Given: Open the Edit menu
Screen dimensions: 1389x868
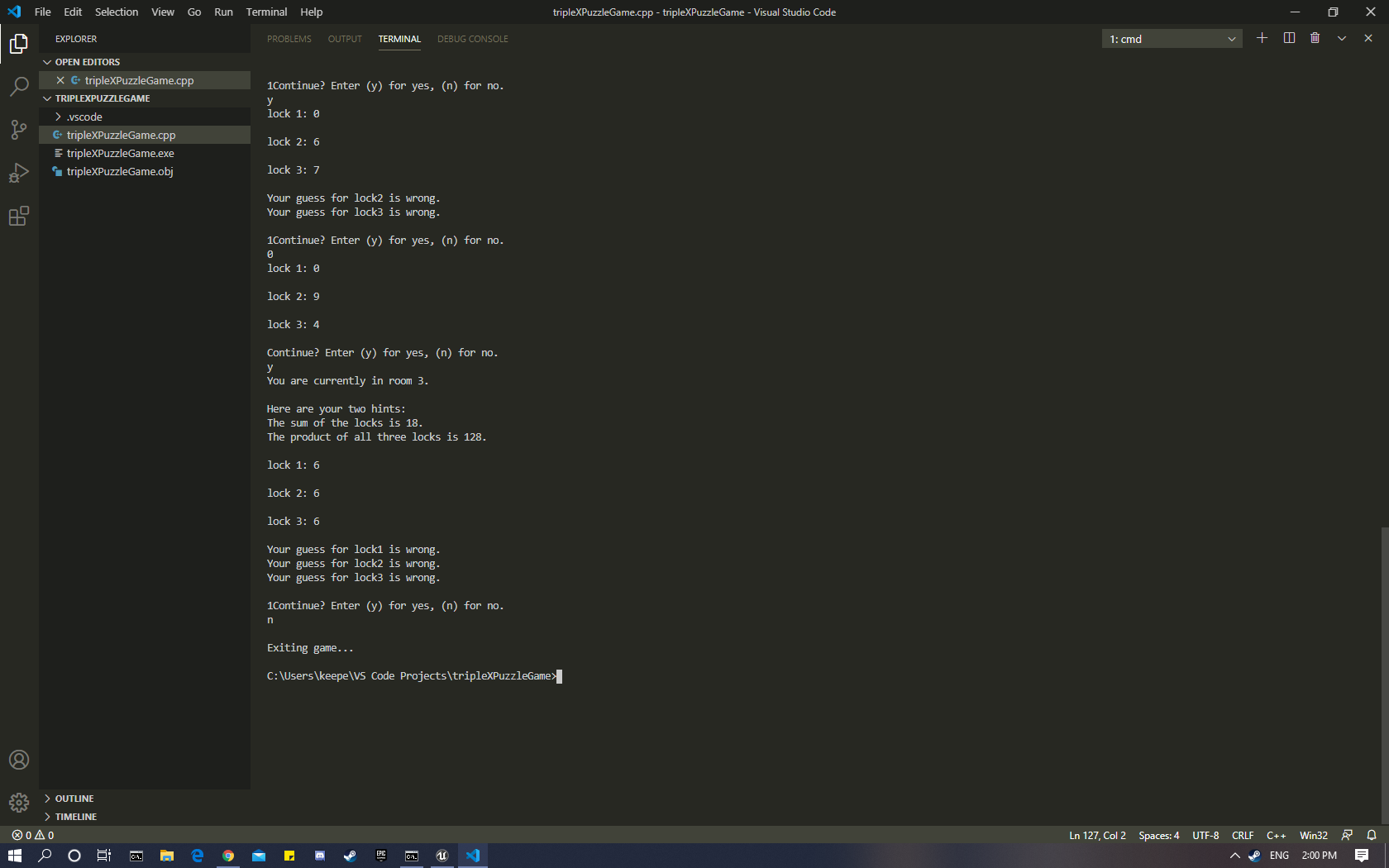Looking at the screenshot, I should (x=73, y=12).
